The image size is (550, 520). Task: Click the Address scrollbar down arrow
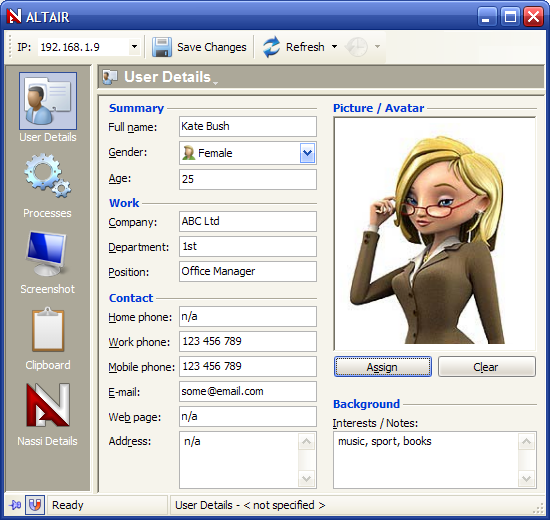pyautogui.click(x=307, y=479)
